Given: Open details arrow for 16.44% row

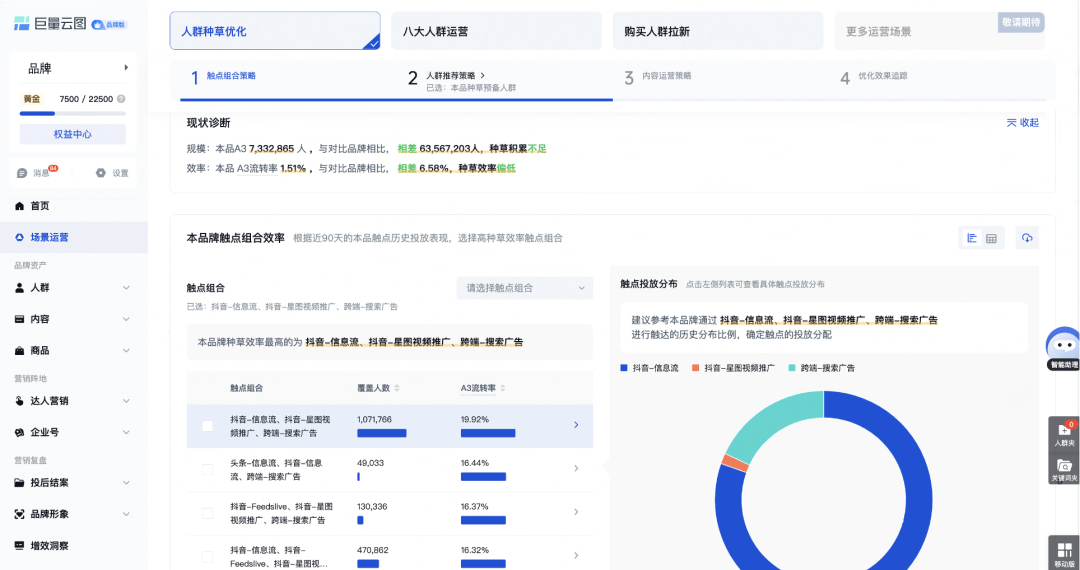Looking at the screenshot, I should [577, 468].
